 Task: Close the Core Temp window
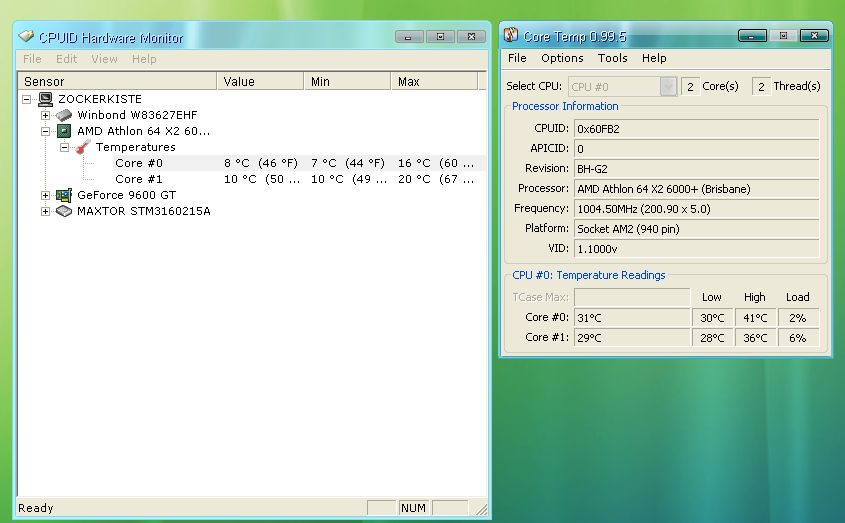click(x=814, y=36)
